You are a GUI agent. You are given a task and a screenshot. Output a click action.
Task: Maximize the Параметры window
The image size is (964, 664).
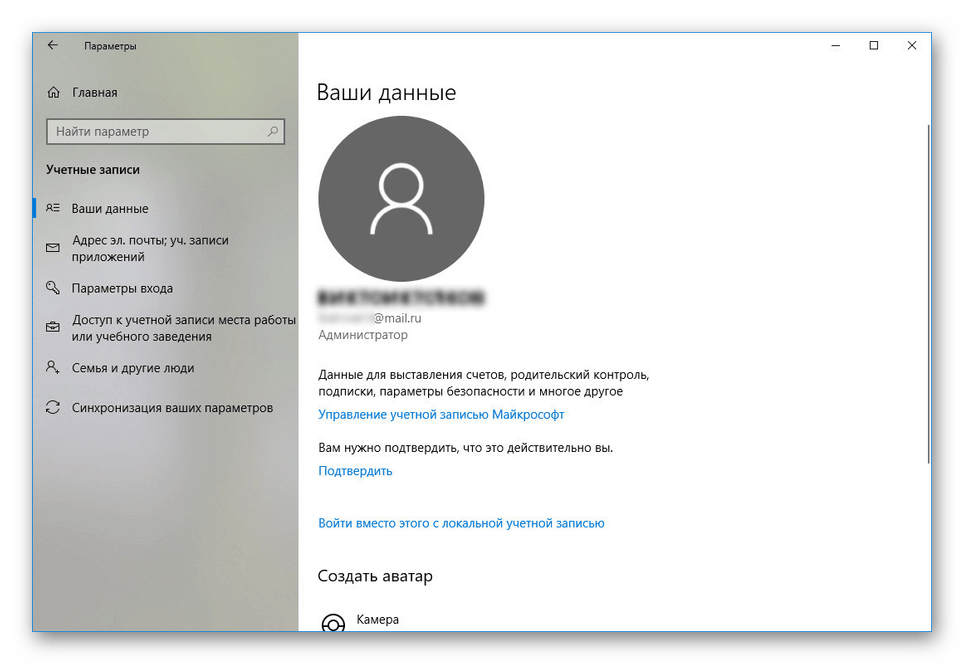coord(874,46)
